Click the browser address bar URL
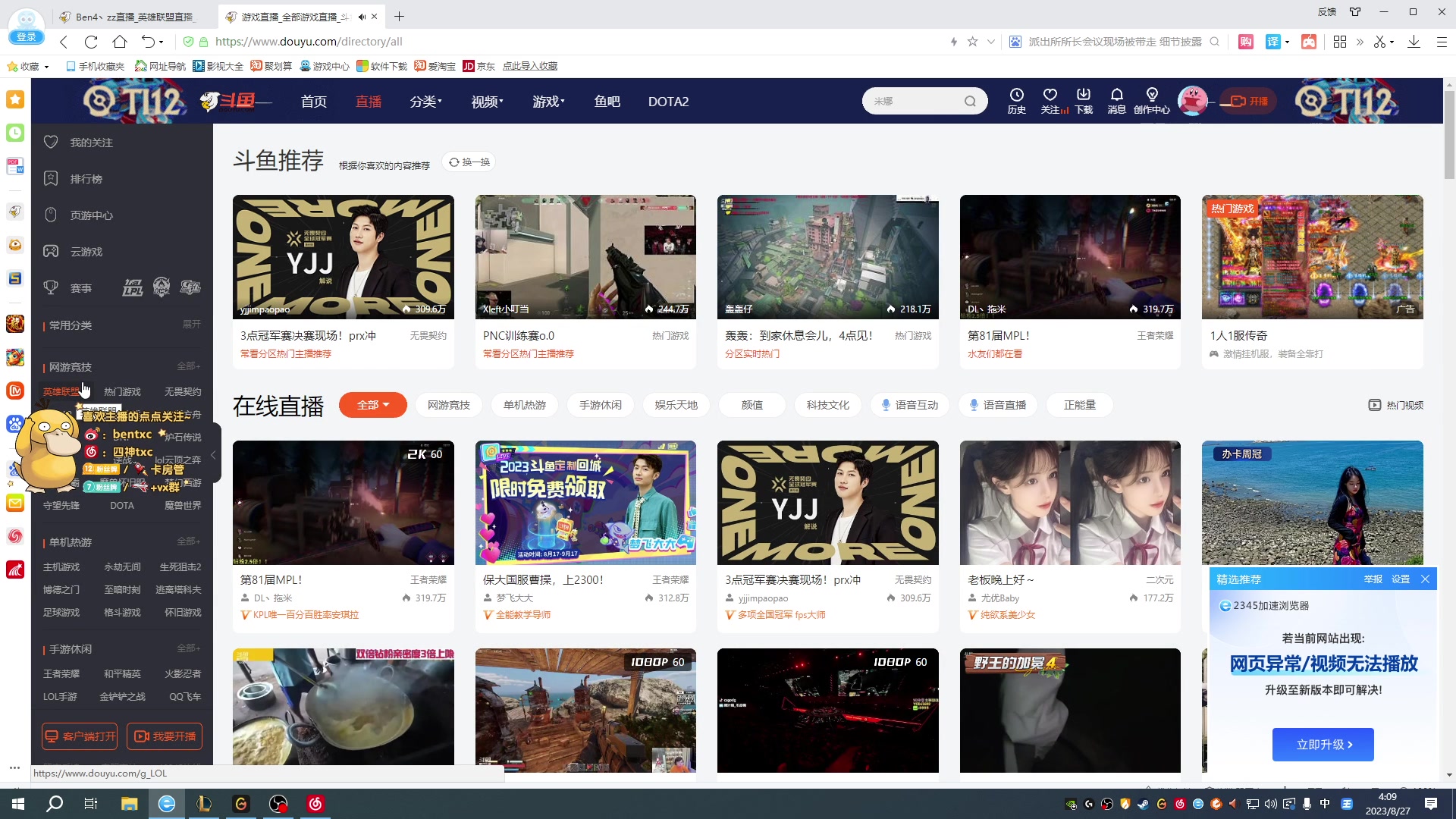The width and height of the screenshot is (1456, 819). tap(309, 42)
